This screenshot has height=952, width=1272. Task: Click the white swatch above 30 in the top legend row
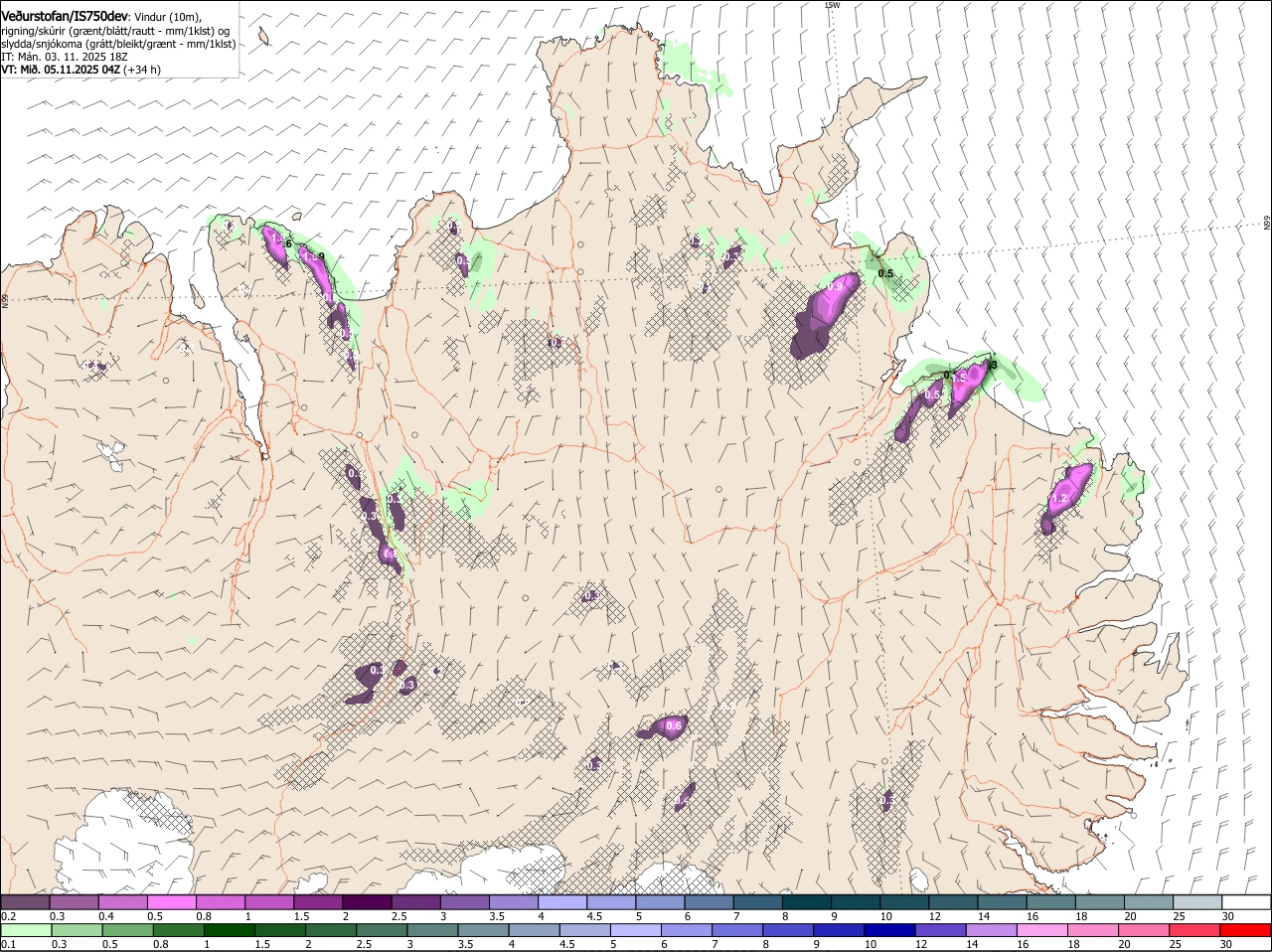point(1246,901)
